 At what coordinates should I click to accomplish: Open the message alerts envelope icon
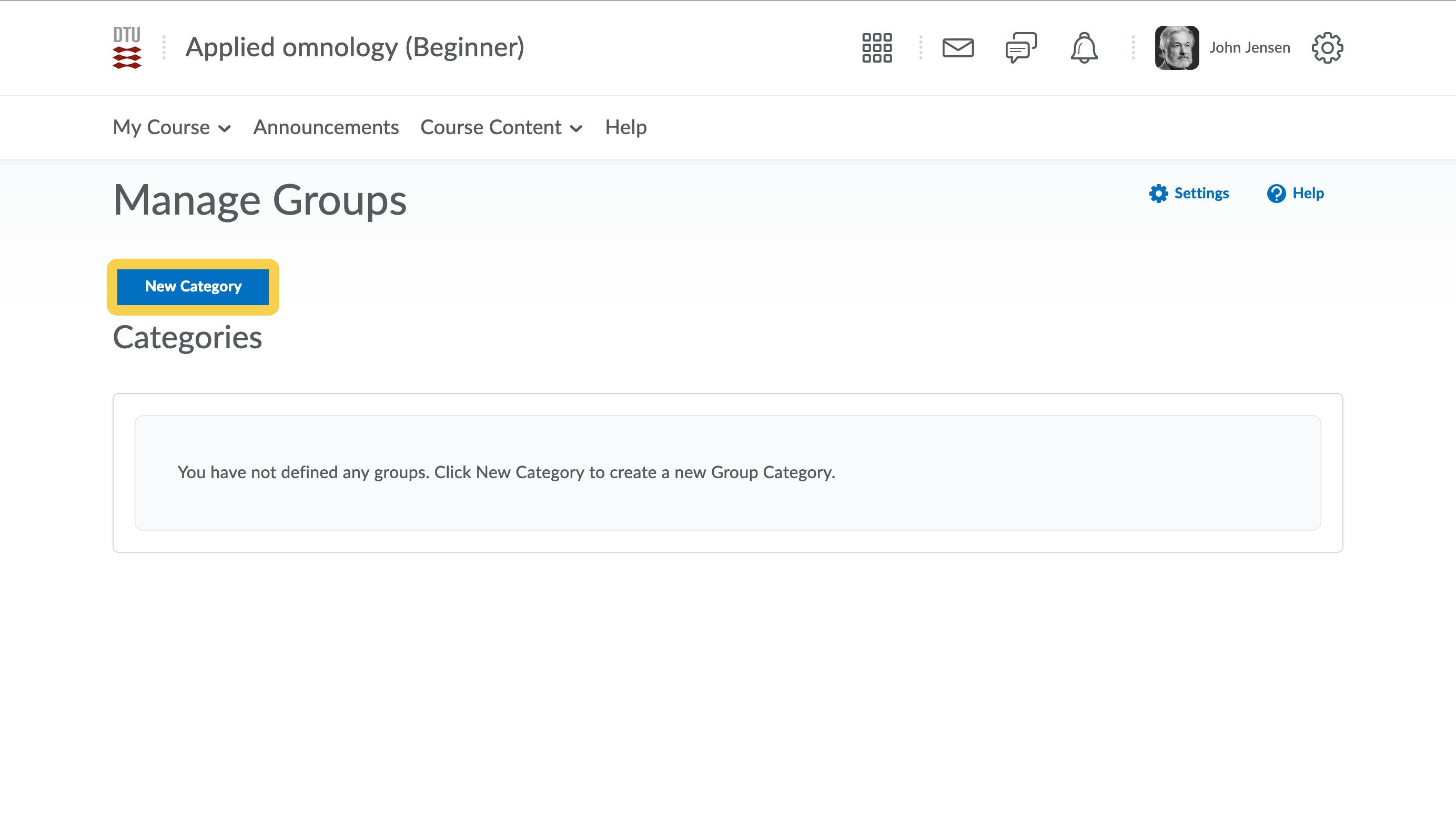point(957,47)
